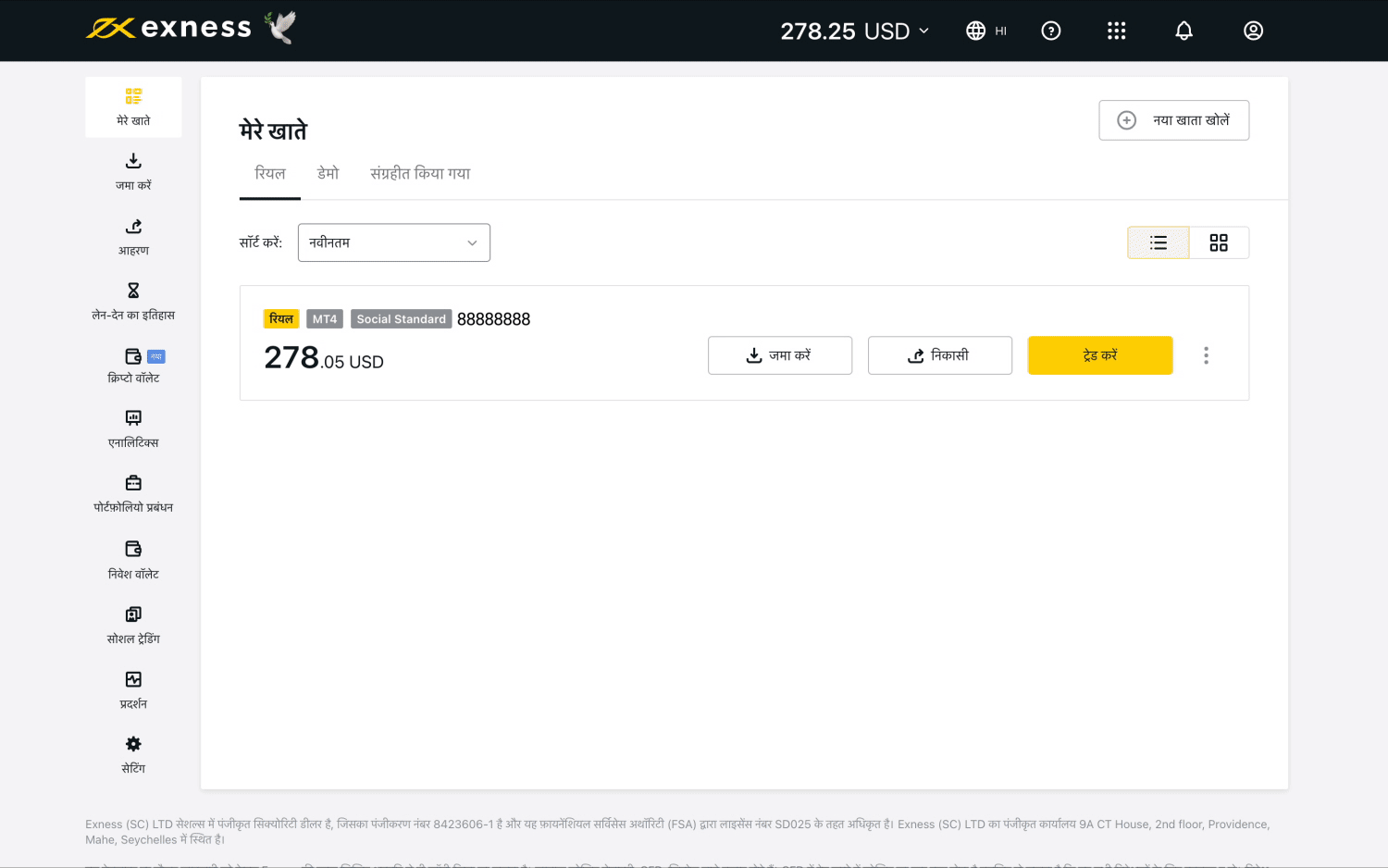
Task: Click the मेरे खाते page heading
Action: click(273, 130)
